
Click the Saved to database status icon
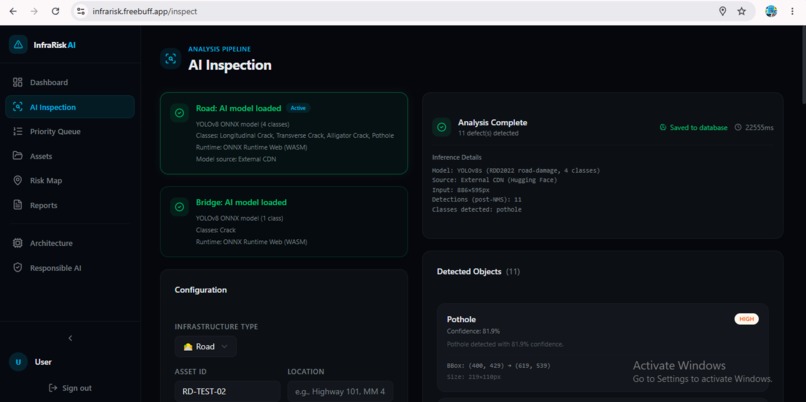(x=663, y=127)
